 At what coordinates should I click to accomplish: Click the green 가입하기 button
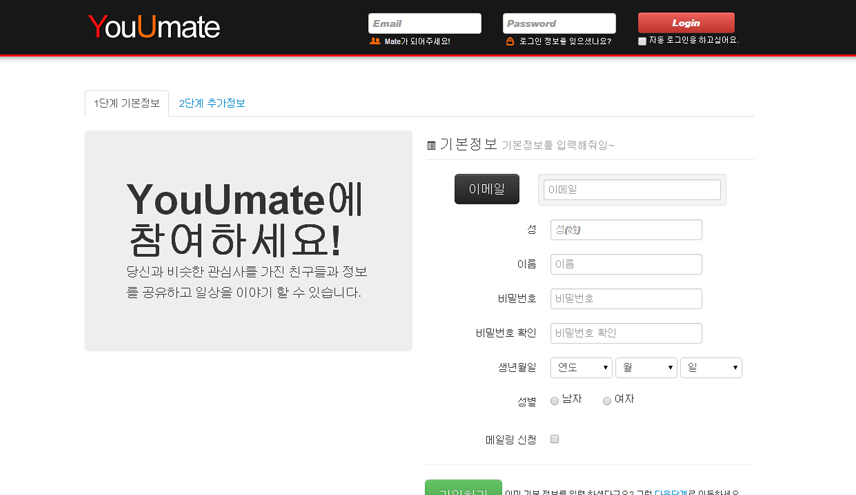tap(463, 489)
